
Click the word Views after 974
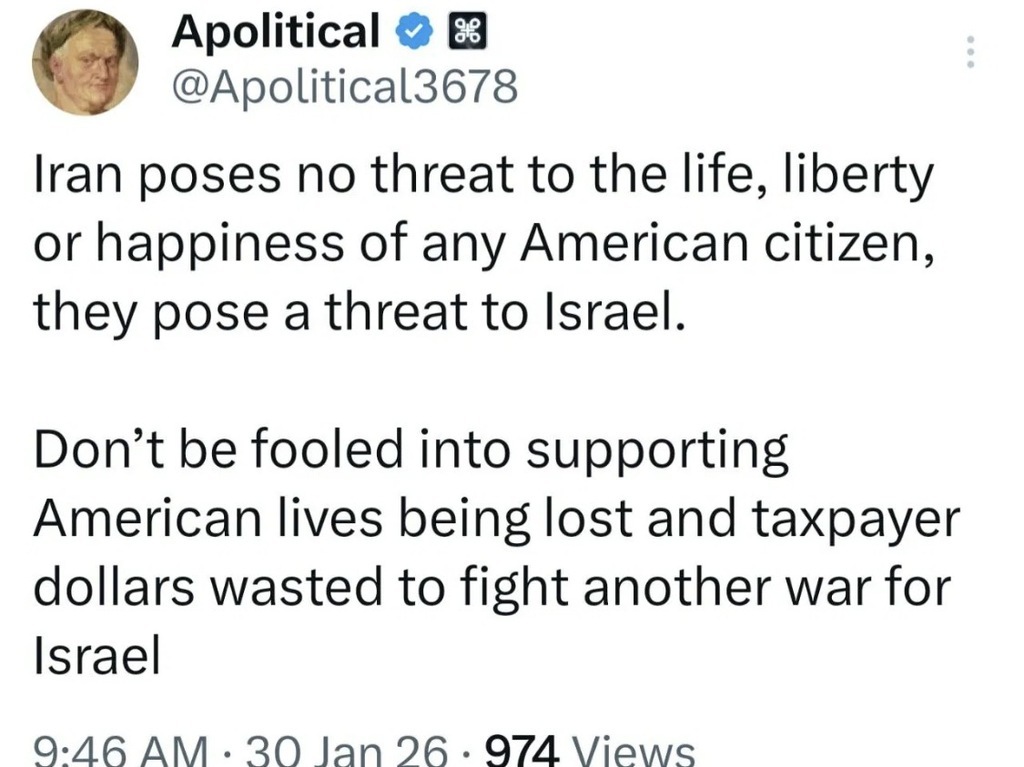click(x=637, y=751)
